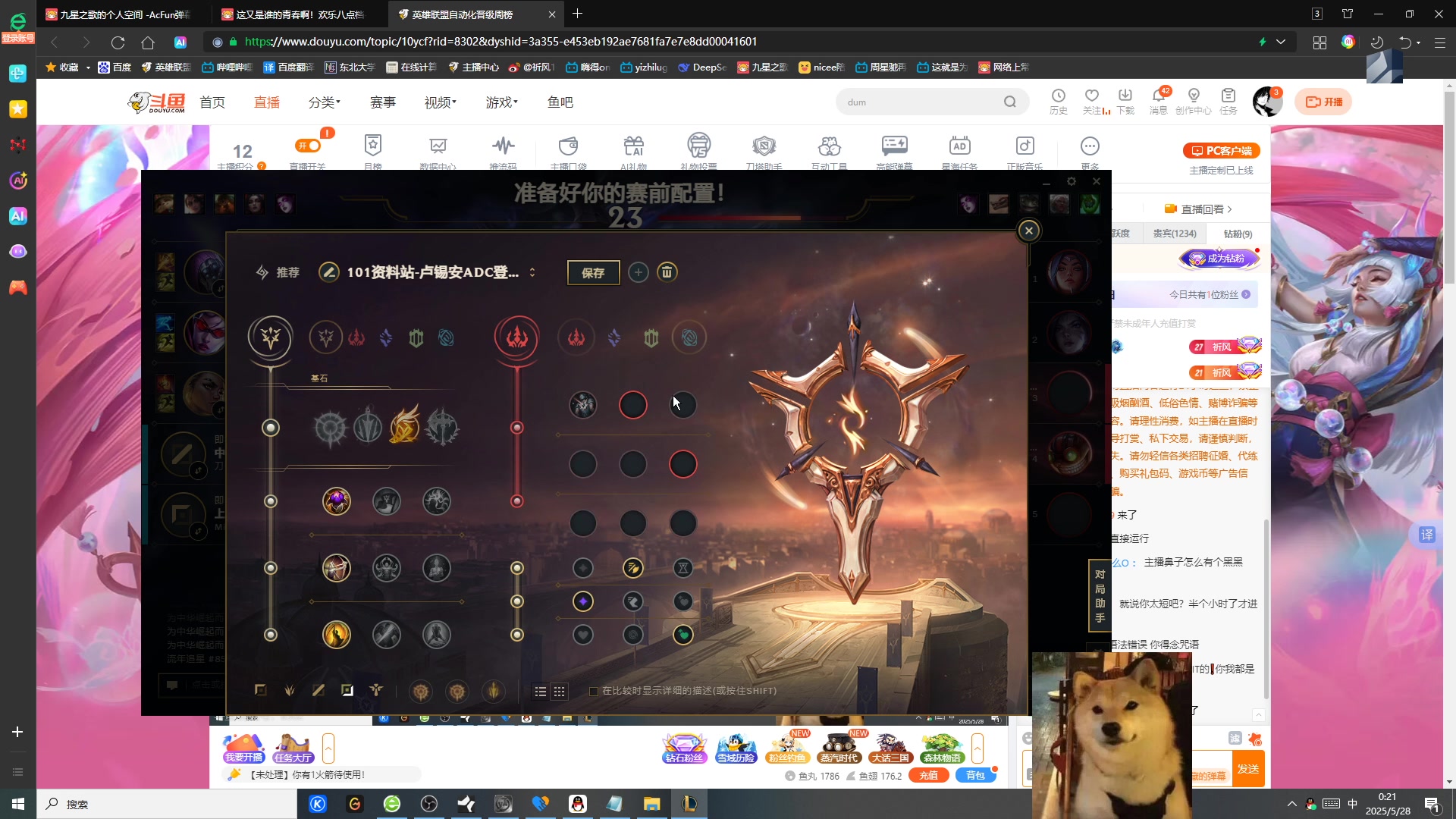Switch to the 贵宾(1234) tab
1456x819 pixels.
[x=1175, y=234]
